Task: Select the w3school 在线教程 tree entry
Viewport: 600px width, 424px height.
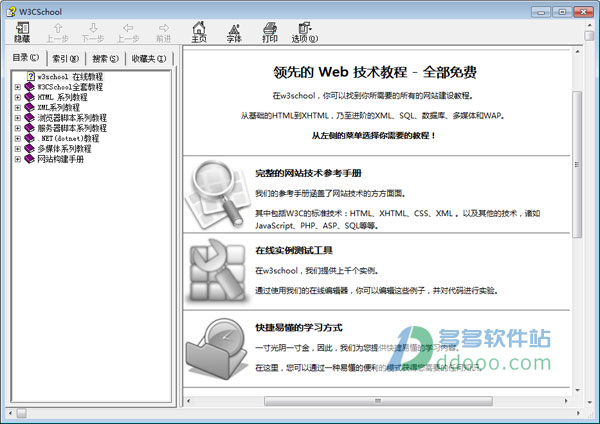Action: pos(70,77)
